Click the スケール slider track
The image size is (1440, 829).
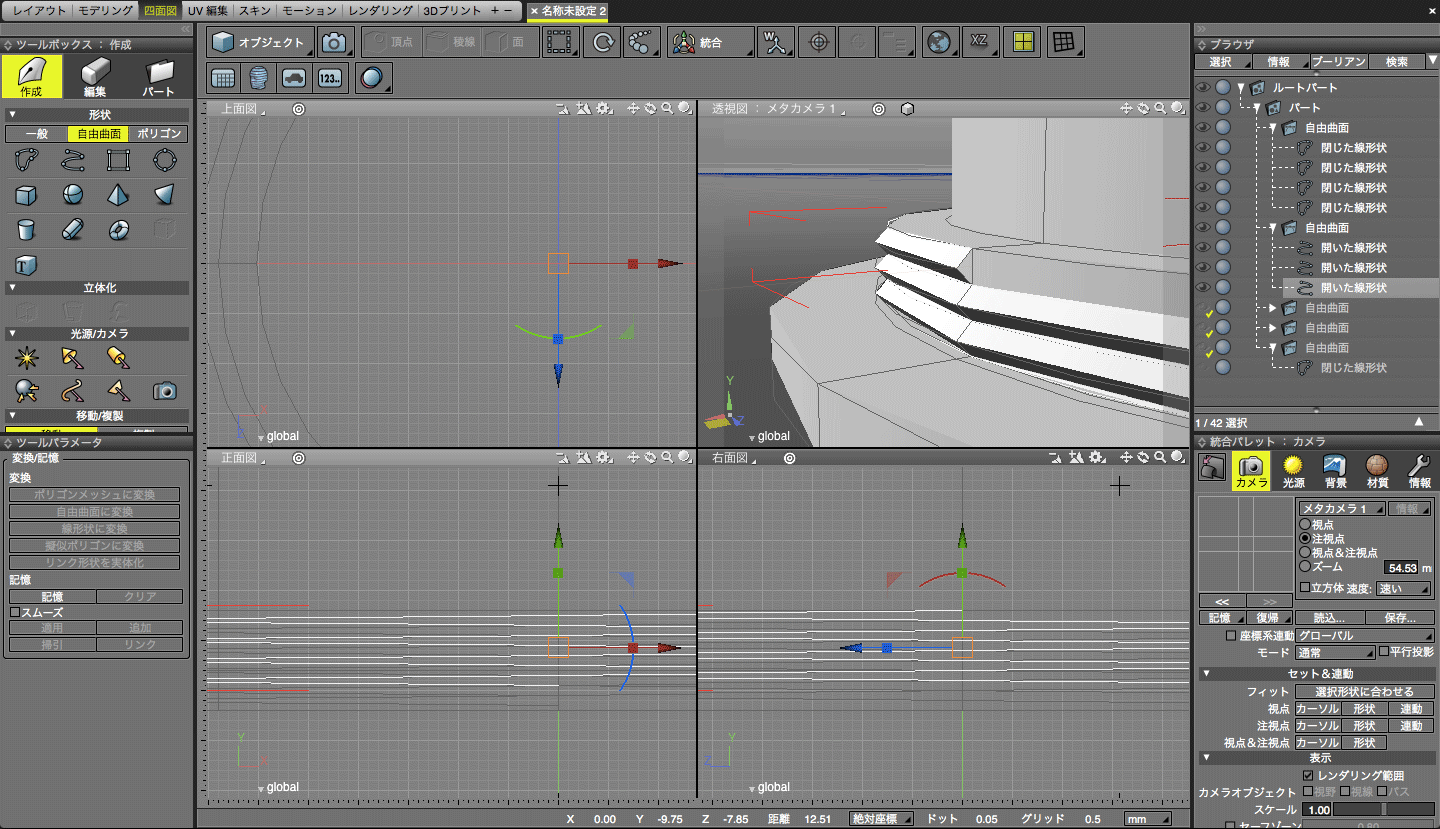pos(1384,809)
